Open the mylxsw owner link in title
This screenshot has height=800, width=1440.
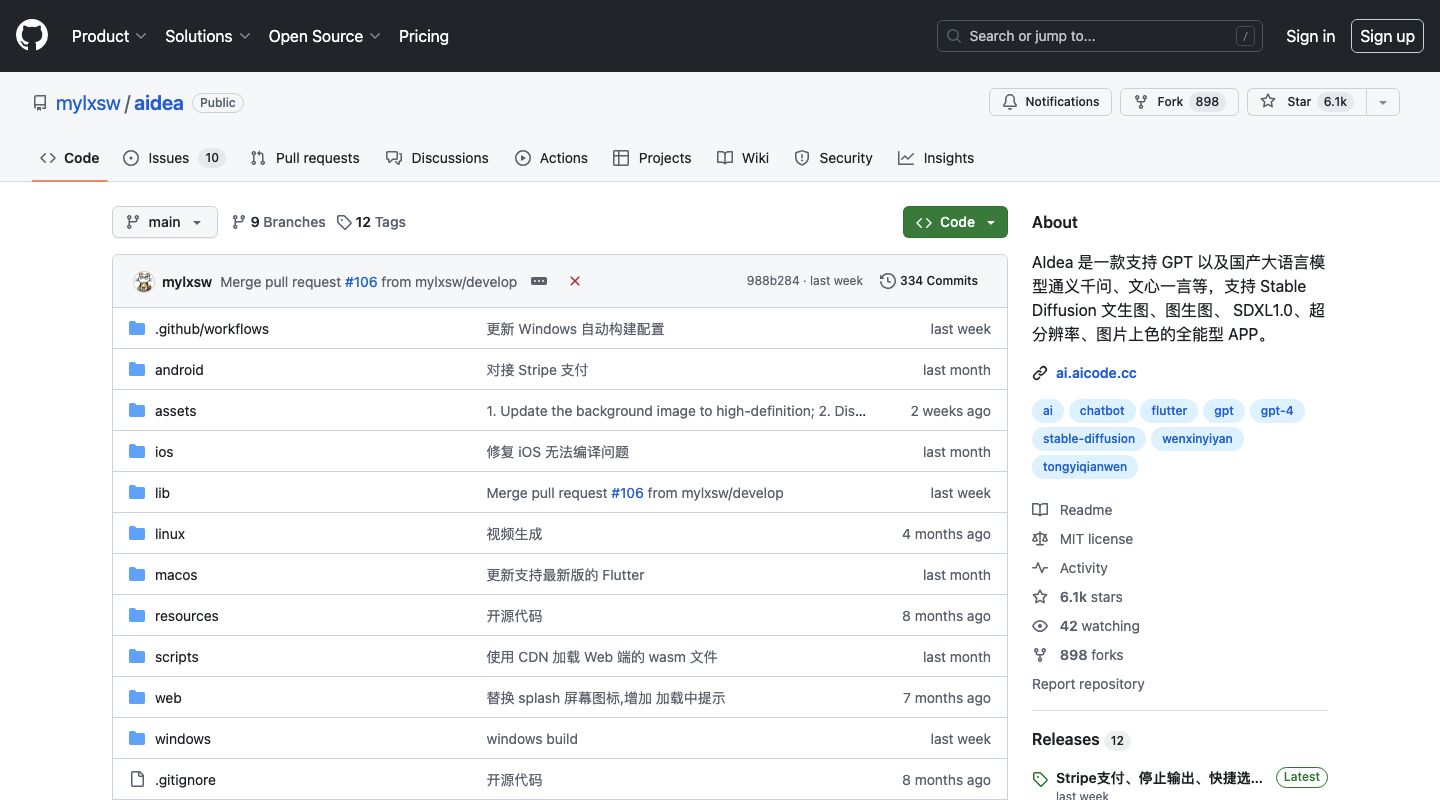pos(88,103)
